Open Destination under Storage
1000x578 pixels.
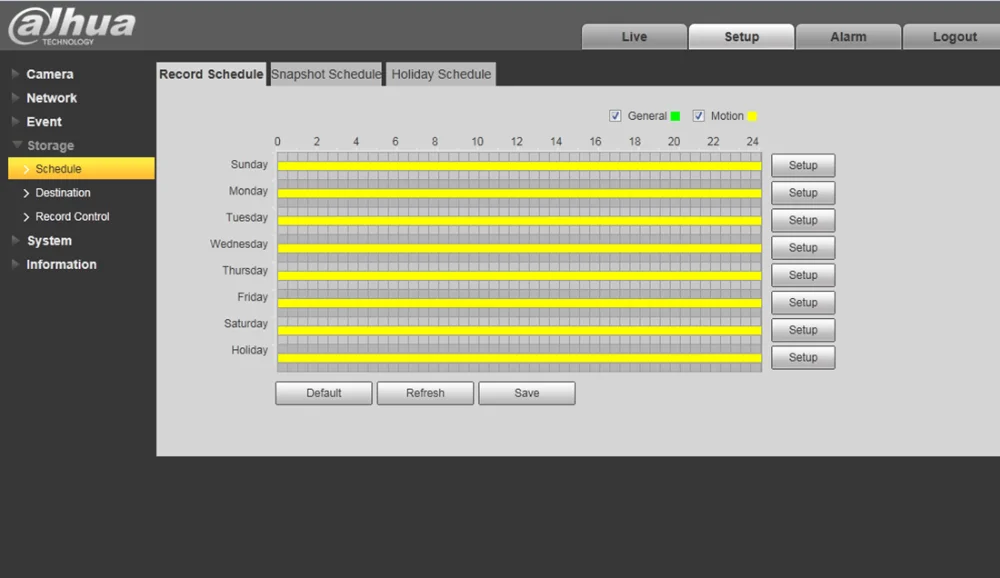62,193
